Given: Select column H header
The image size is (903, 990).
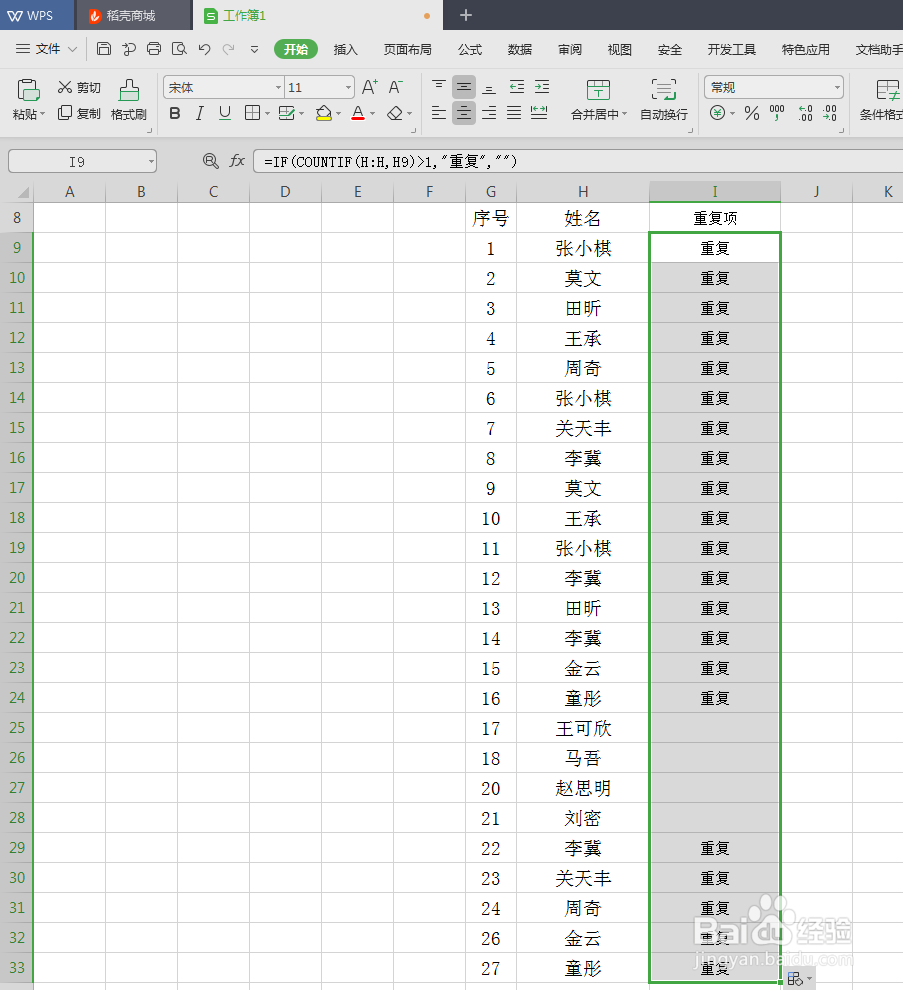Looking at the screenshot, I should tap(583, 191).
